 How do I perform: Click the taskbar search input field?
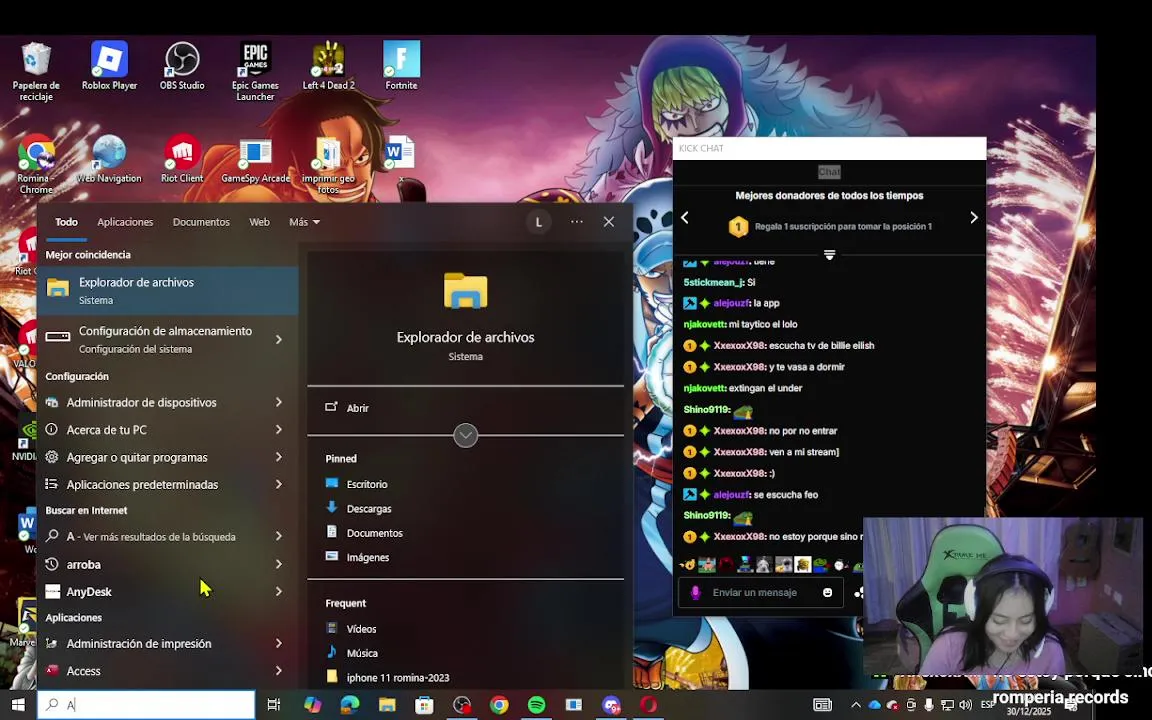click(x=146, y=705)
